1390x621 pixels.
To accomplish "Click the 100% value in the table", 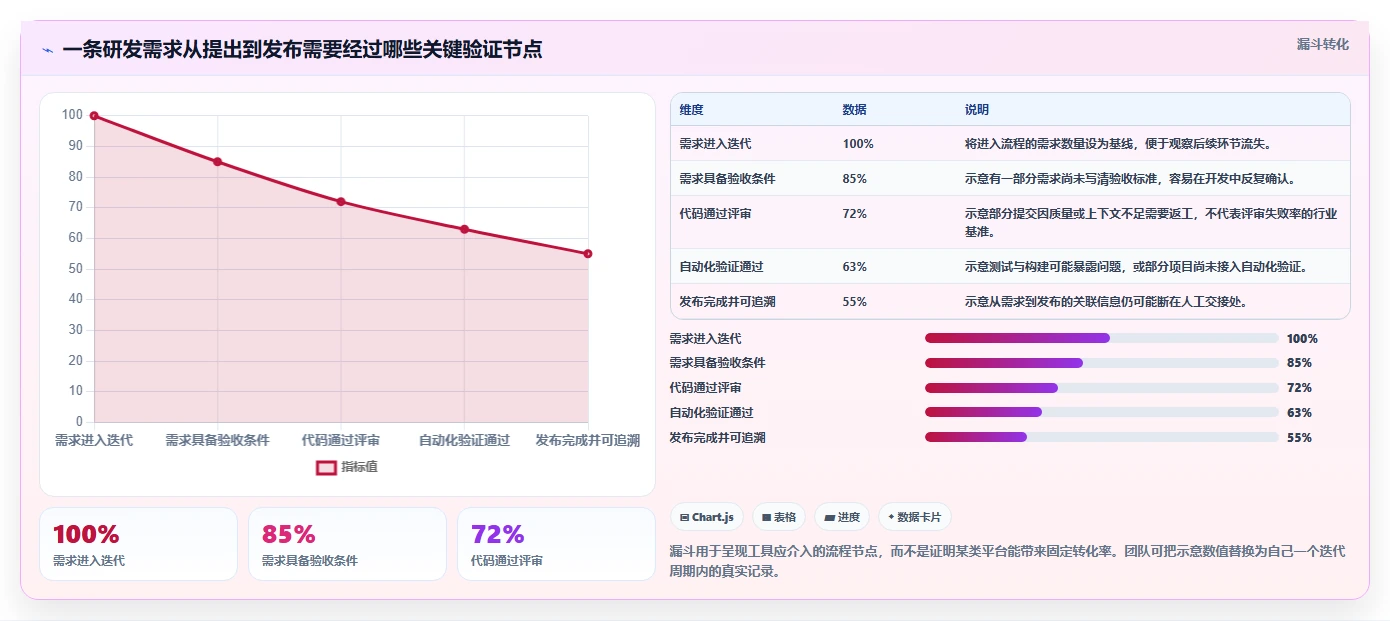I will [x=858, y=144].
